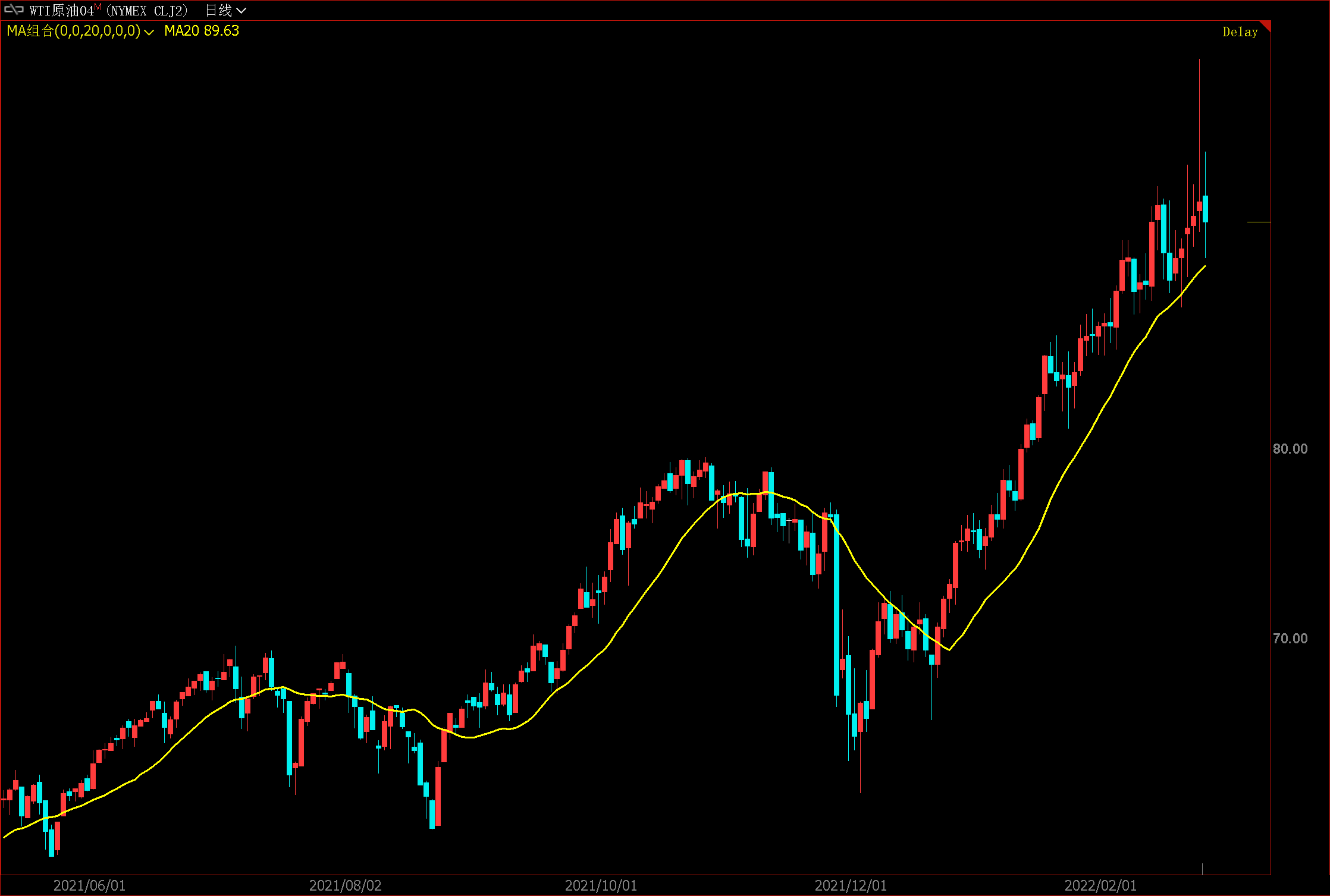Click the tall cyan candle near 2021/12/01
Viewport: 1330px width, 896px height.
836,603
